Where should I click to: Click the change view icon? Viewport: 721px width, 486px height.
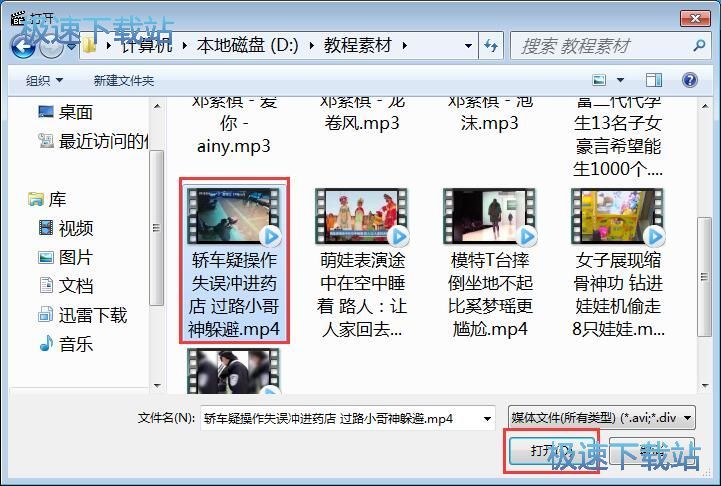[x=599, y=80]
